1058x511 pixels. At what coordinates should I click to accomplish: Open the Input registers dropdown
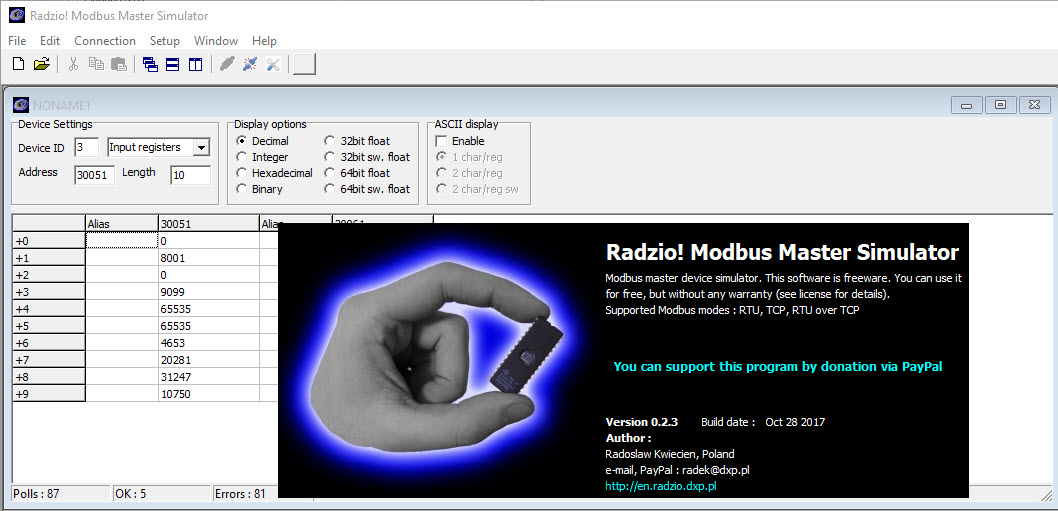[x=200, y=147]
